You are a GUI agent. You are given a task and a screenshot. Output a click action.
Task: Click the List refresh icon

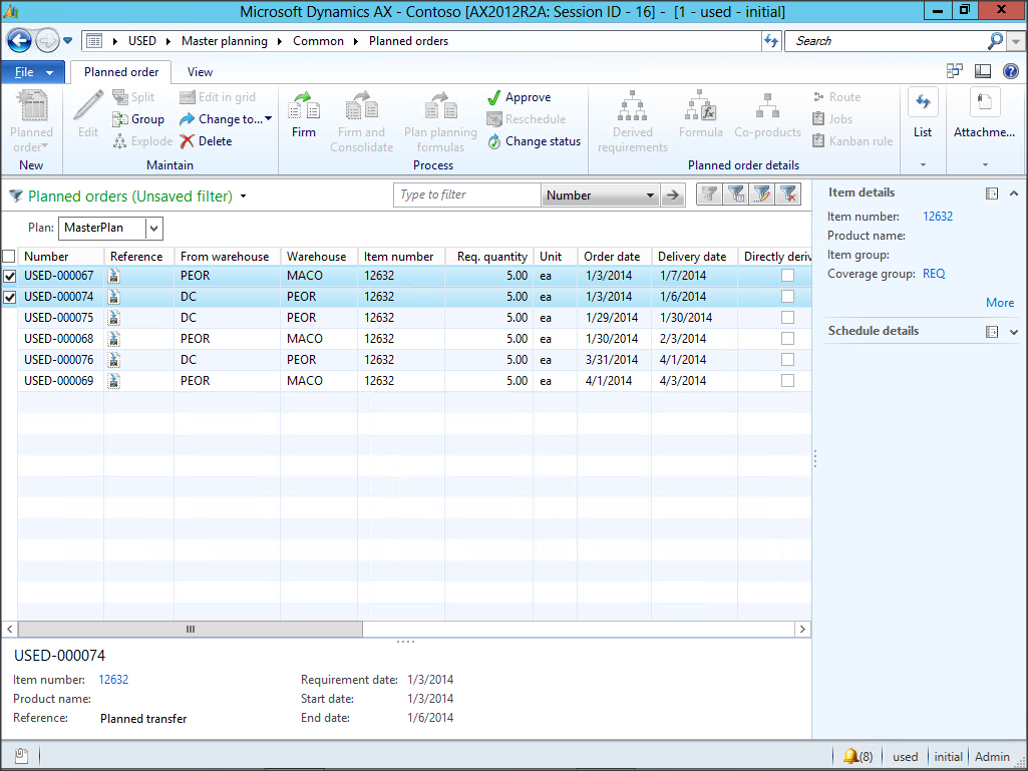pos(922,103)
